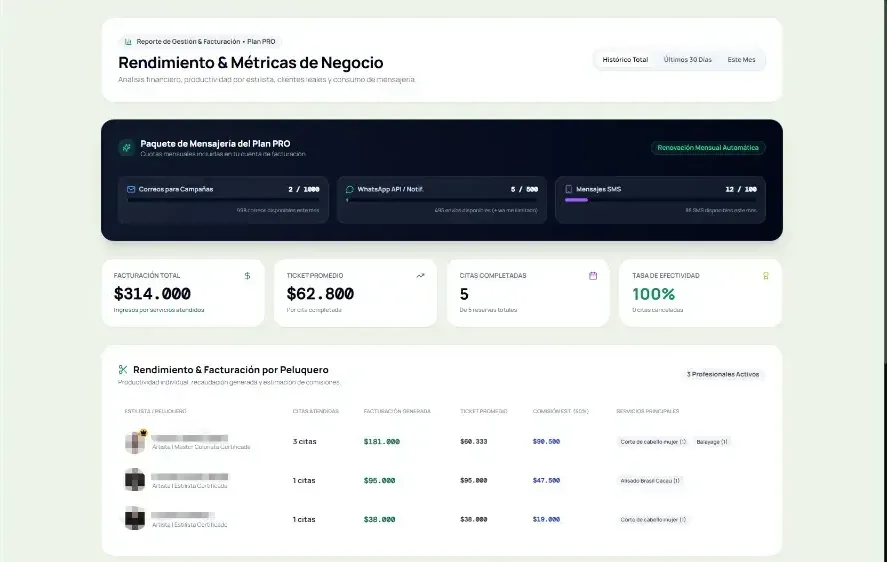The width and height of the screenshot is (887, 562).
Task: Click the Alisado Brasil Cacau (1) tag
Action: [x=649, y=481]
